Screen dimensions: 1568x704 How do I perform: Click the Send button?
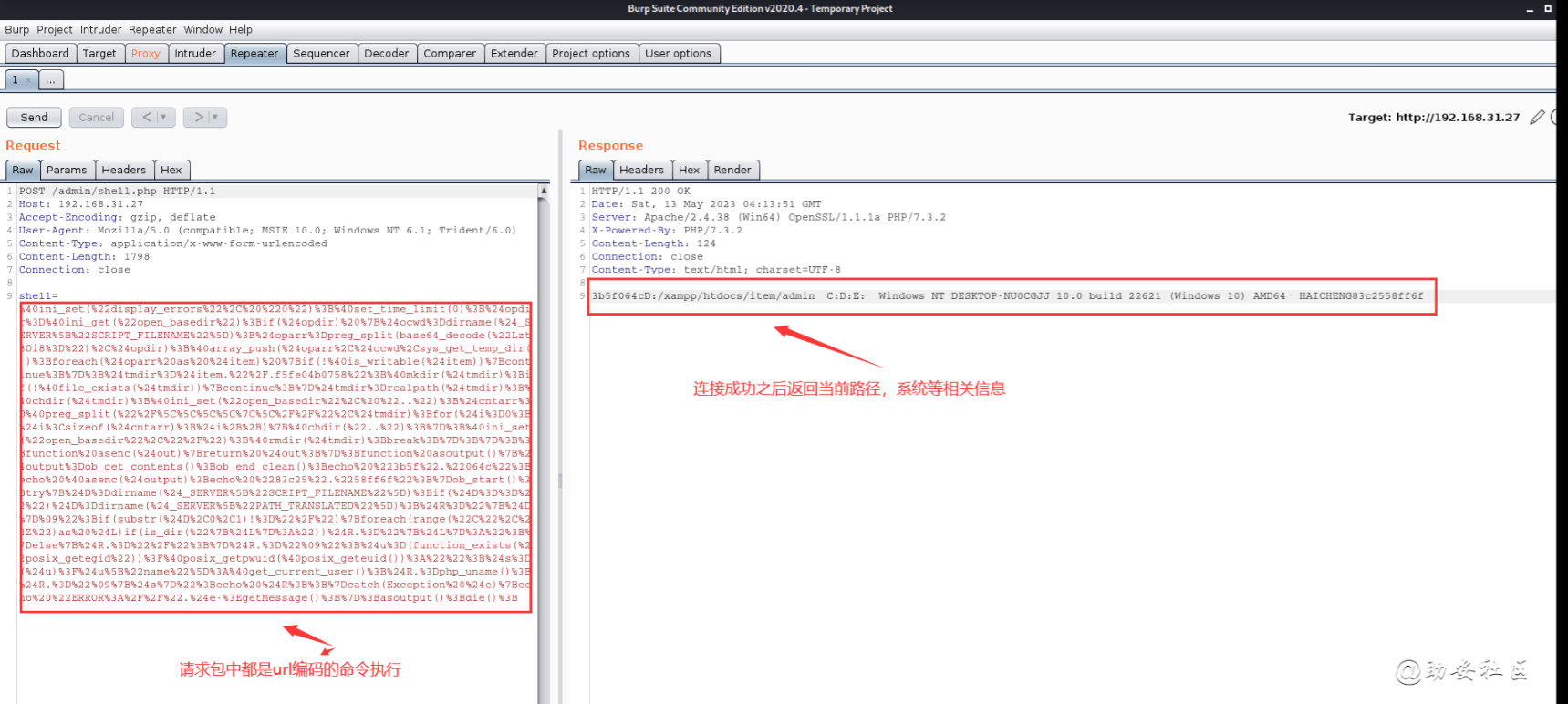34,117
